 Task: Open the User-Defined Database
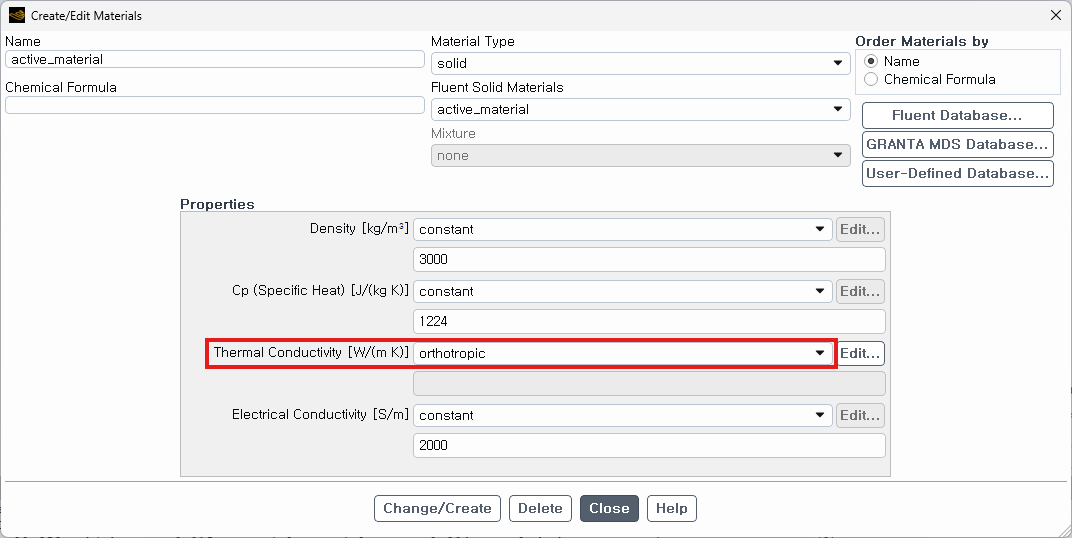[957, 173]
